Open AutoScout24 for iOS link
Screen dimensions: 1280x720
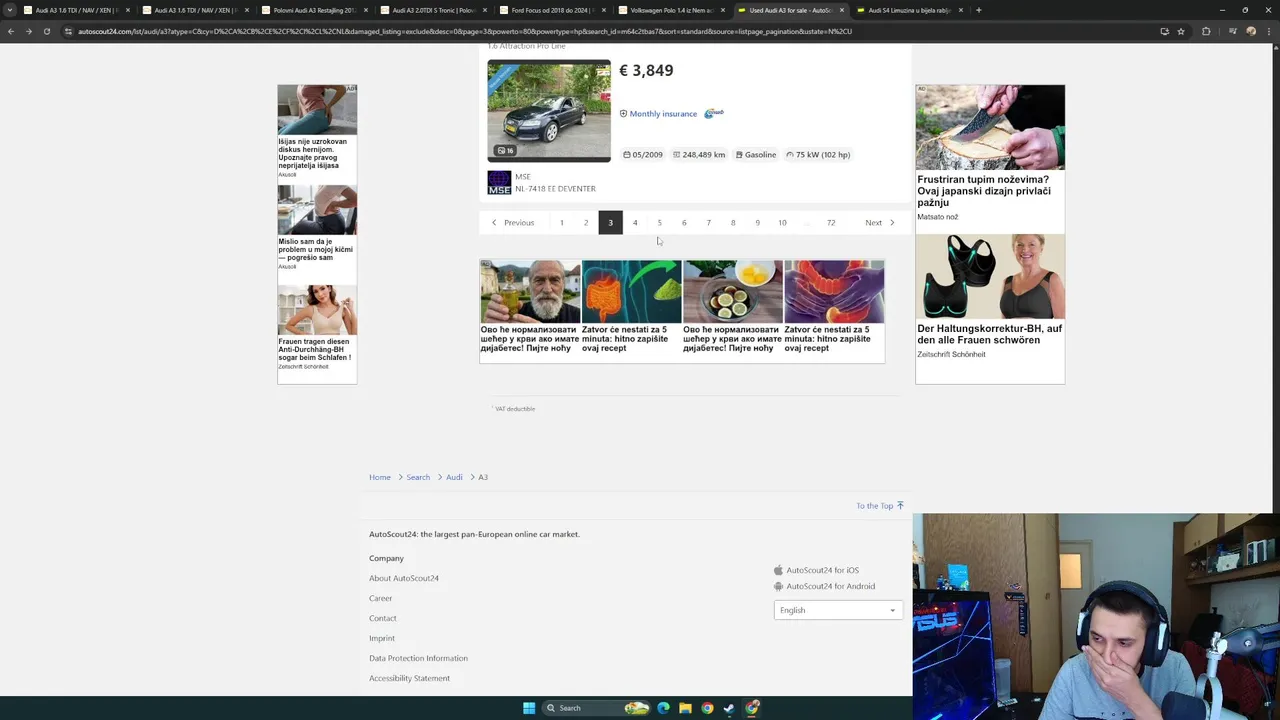point(816,570)
